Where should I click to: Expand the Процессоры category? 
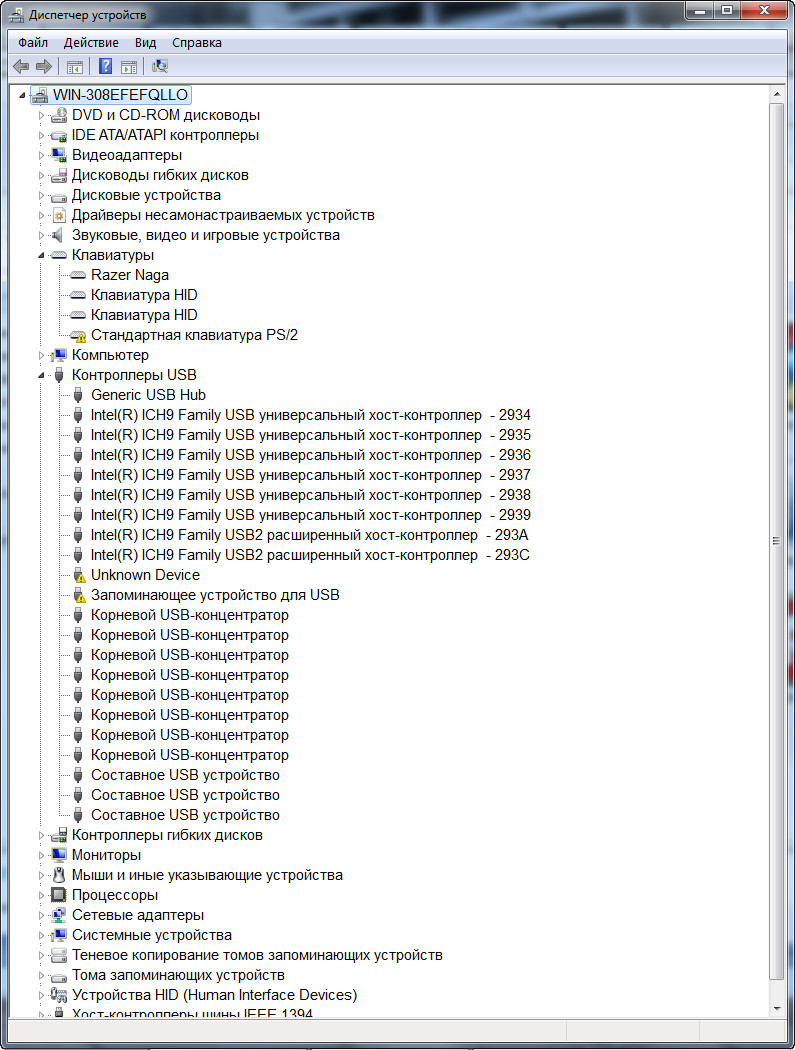point(42,895)
